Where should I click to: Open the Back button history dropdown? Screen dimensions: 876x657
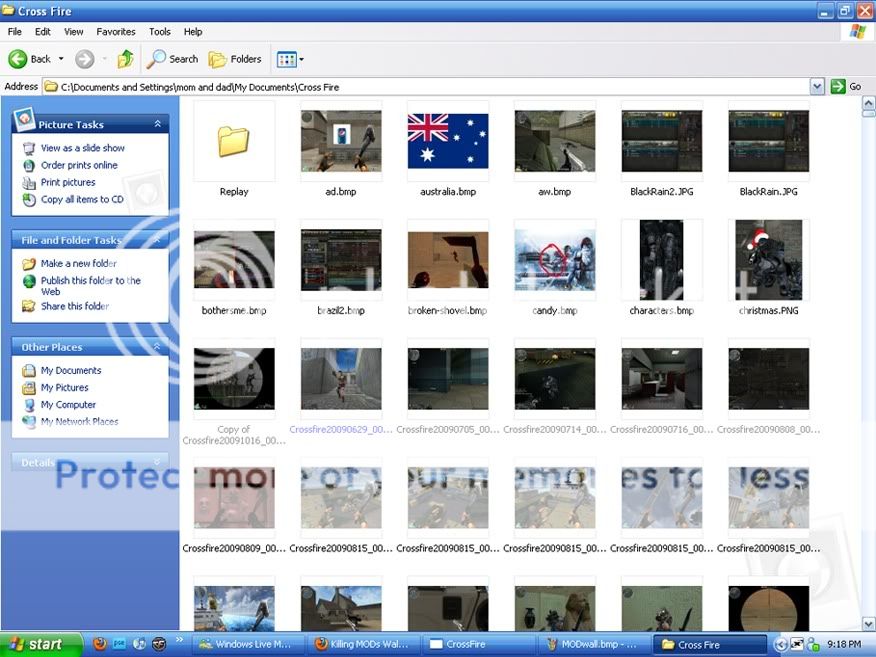(60, 58)
